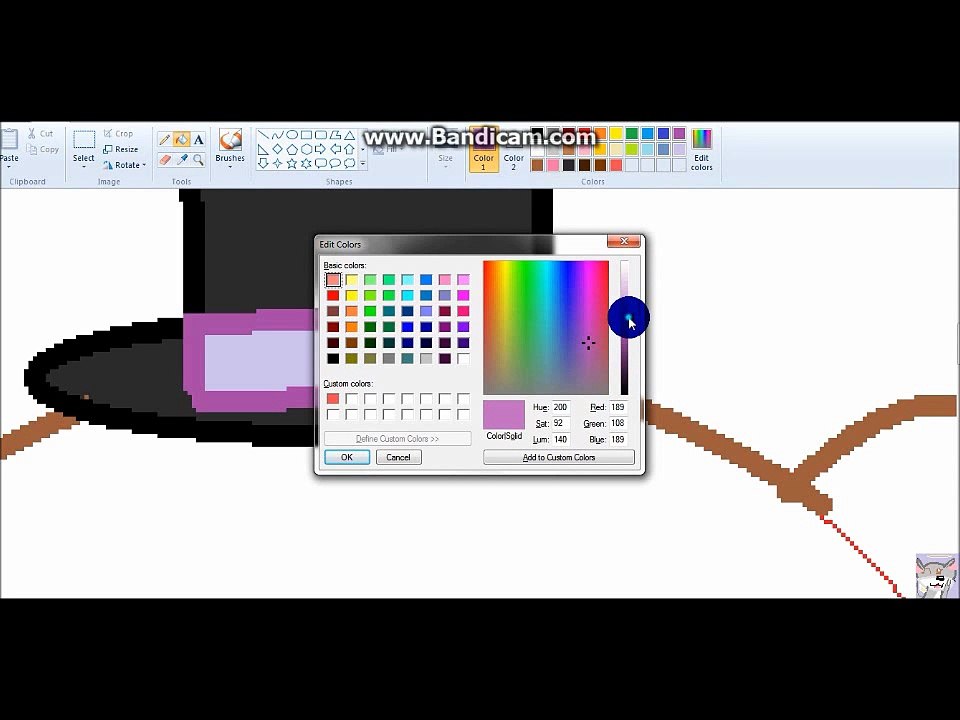Expand the Brushes dropdown arrow
The height and width of the screenshot is (720, 960).
(230, 167)
